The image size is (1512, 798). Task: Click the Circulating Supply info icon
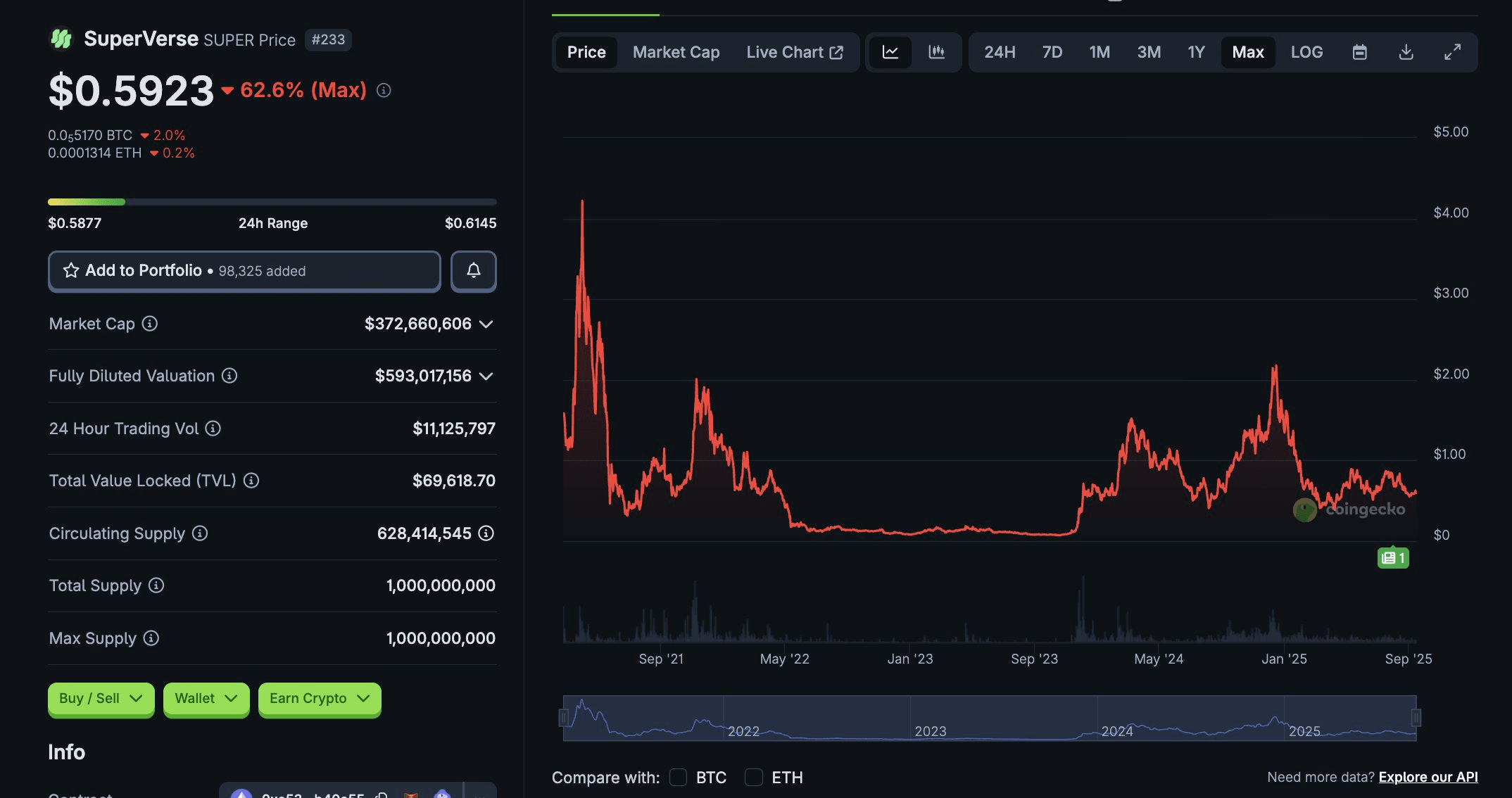click(200, 533)
